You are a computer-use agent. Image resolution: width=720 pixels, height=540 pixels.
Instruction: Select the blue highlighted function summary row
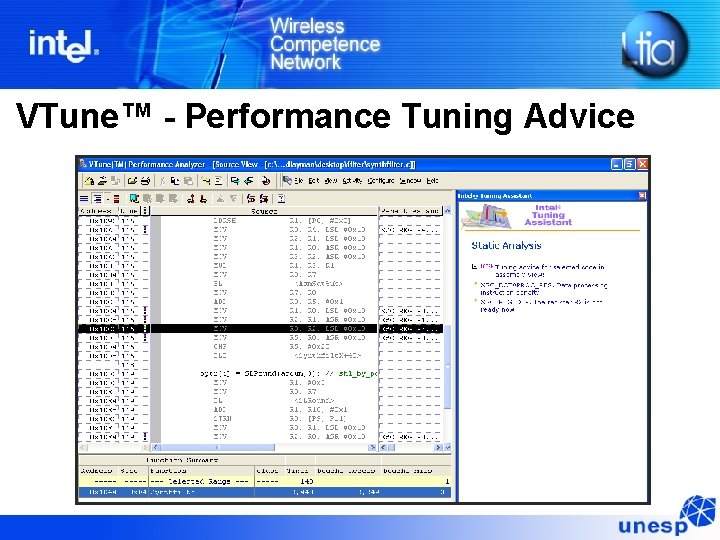265,492
